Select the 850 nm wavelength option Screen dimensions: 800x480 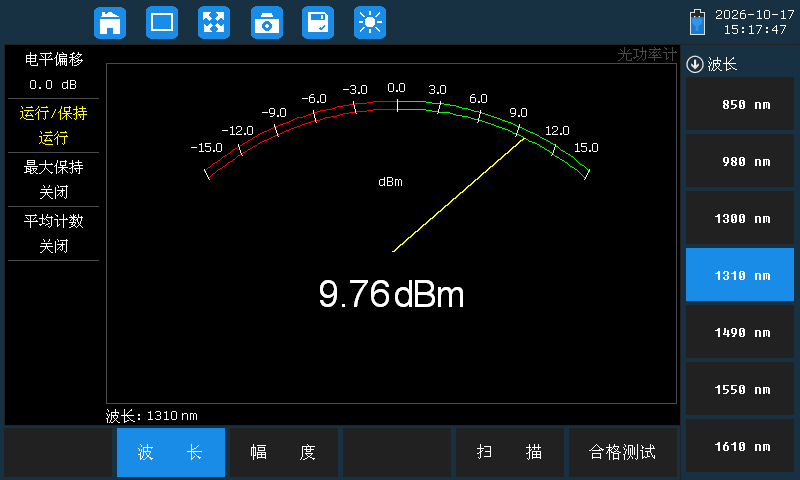740,105
